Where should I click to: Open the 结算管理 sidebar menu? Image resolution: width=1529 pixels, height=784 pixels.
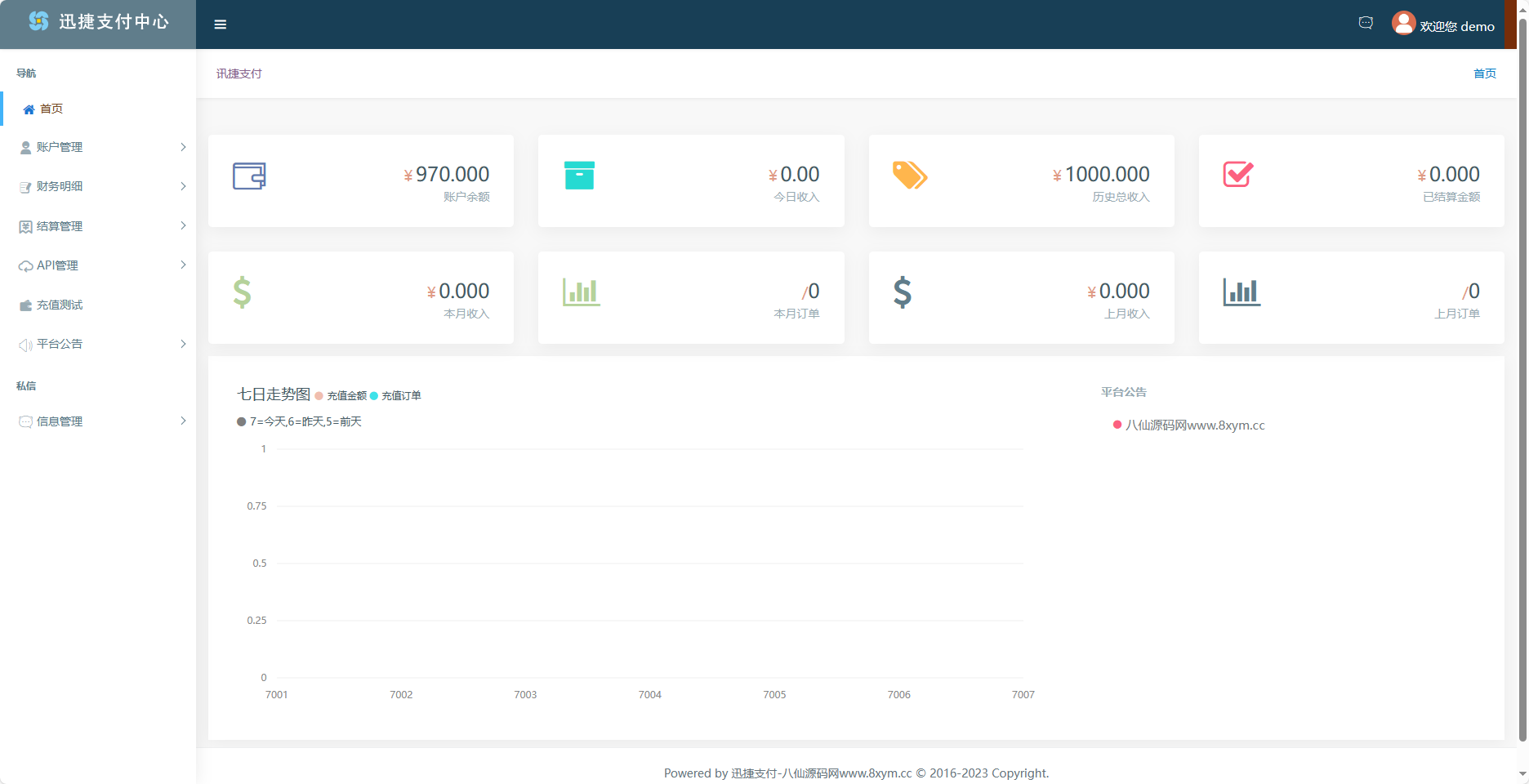point(98,226)
